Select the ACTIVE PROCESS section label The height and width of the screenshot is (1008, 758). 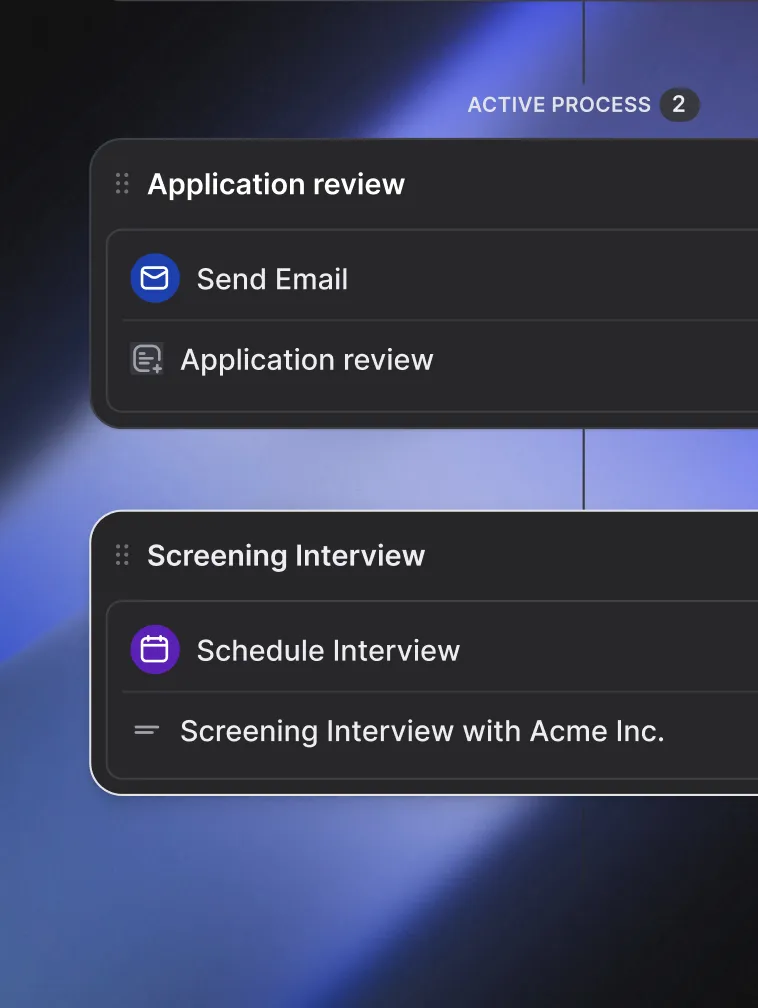(x=559, y=105)
